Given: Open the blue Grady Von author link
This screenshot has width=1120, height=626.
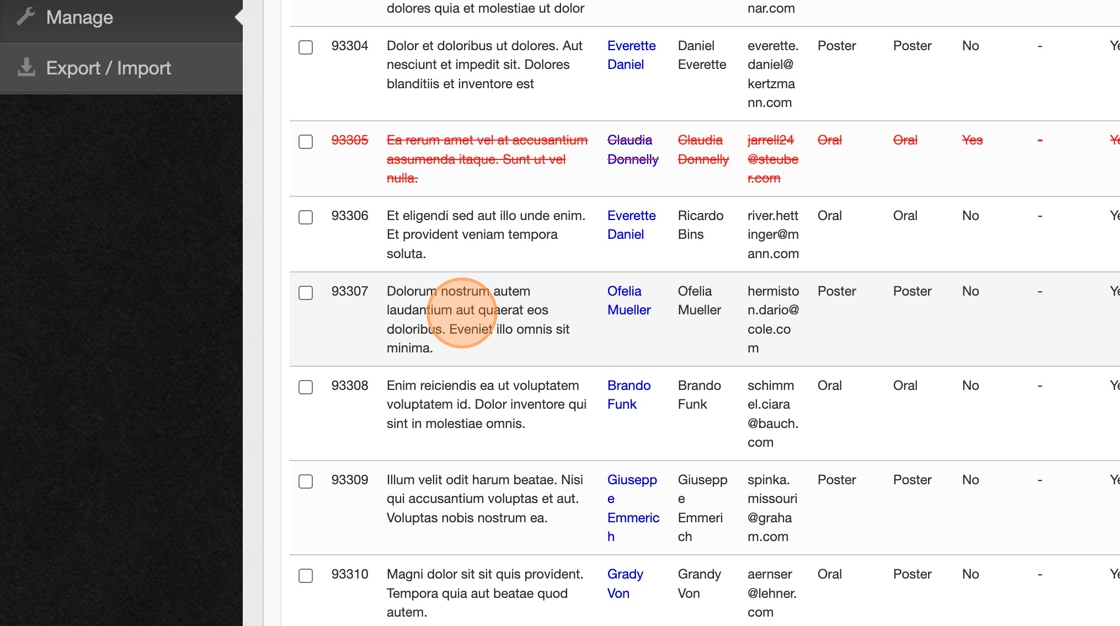Looking at the screenshot, I should (624, 584).
